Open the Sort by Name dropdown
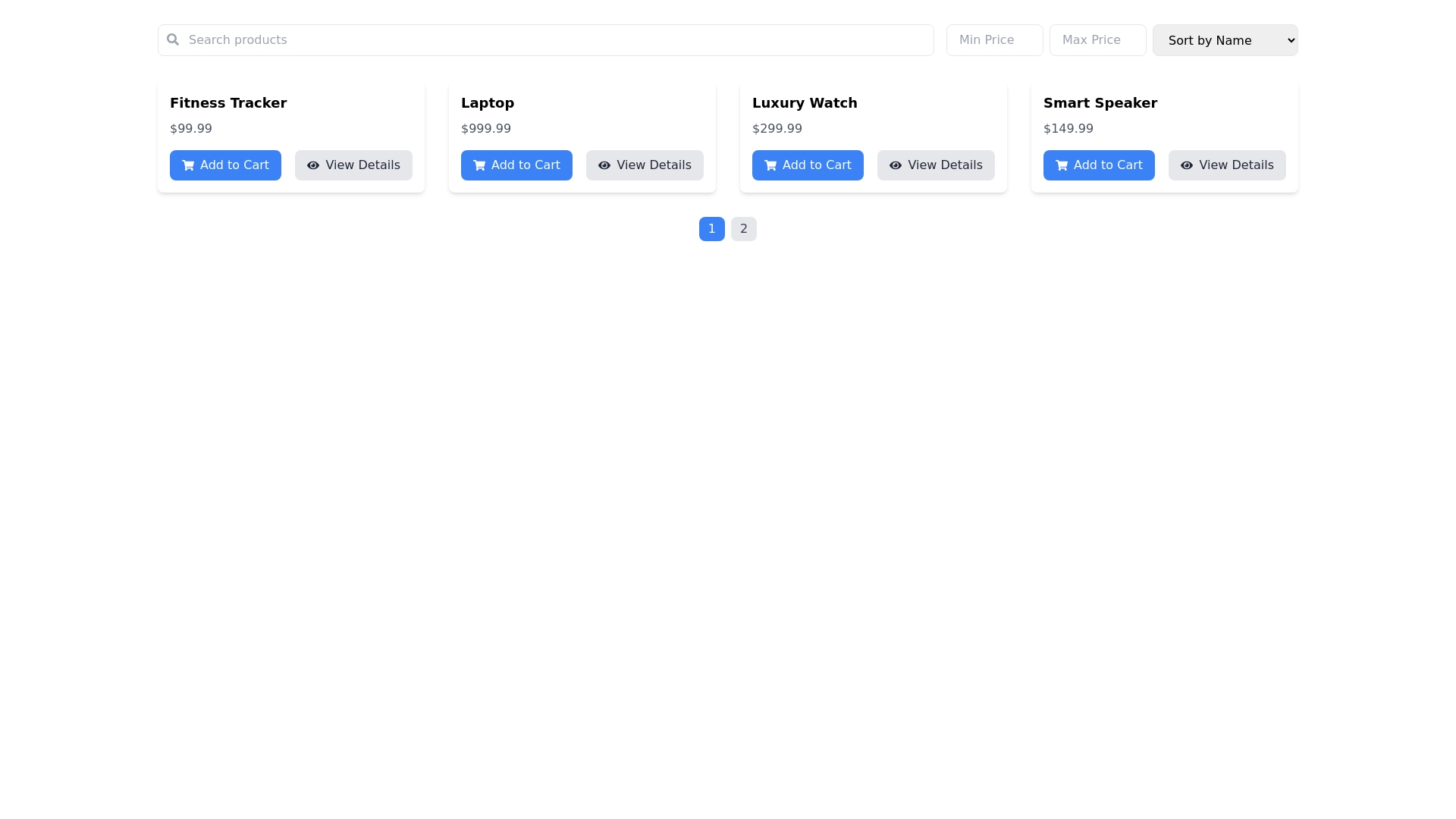 click(x=1225, y=40)
